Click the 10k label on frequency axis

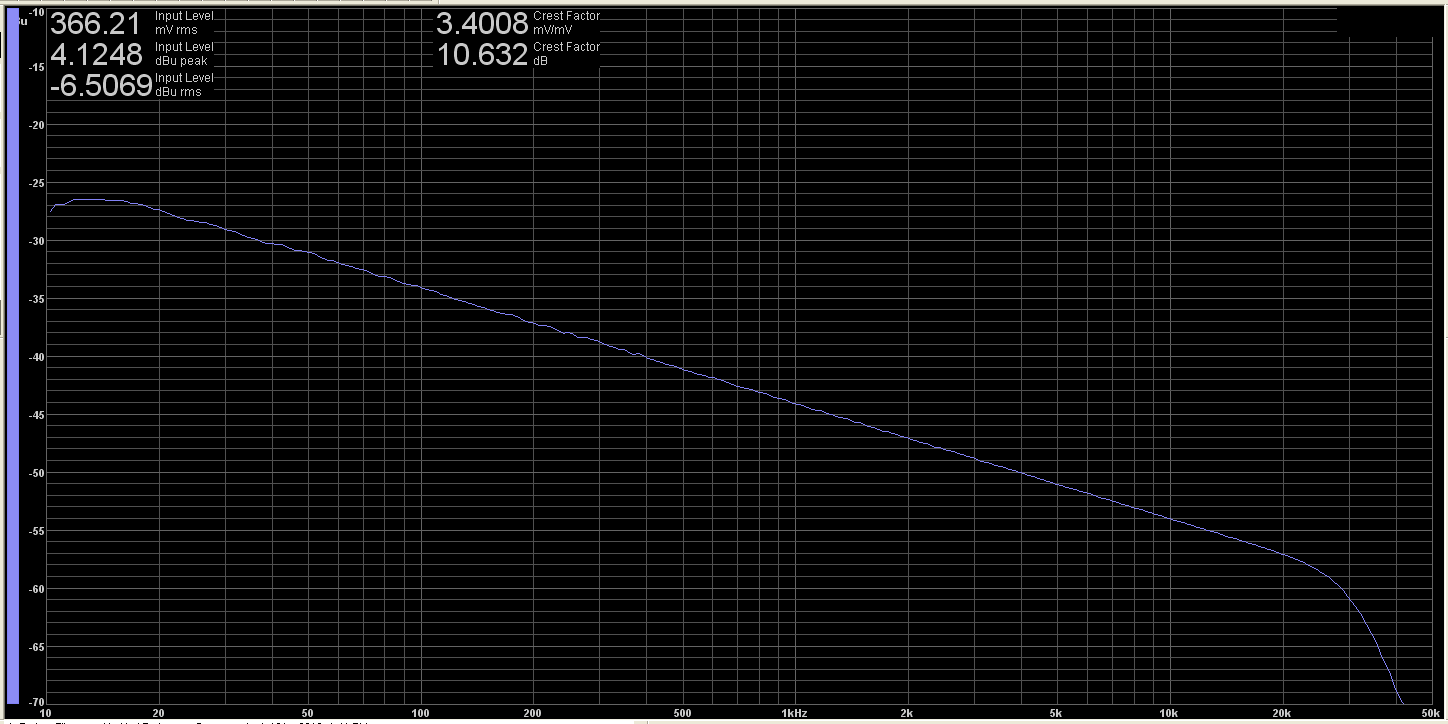[1168, 713]
